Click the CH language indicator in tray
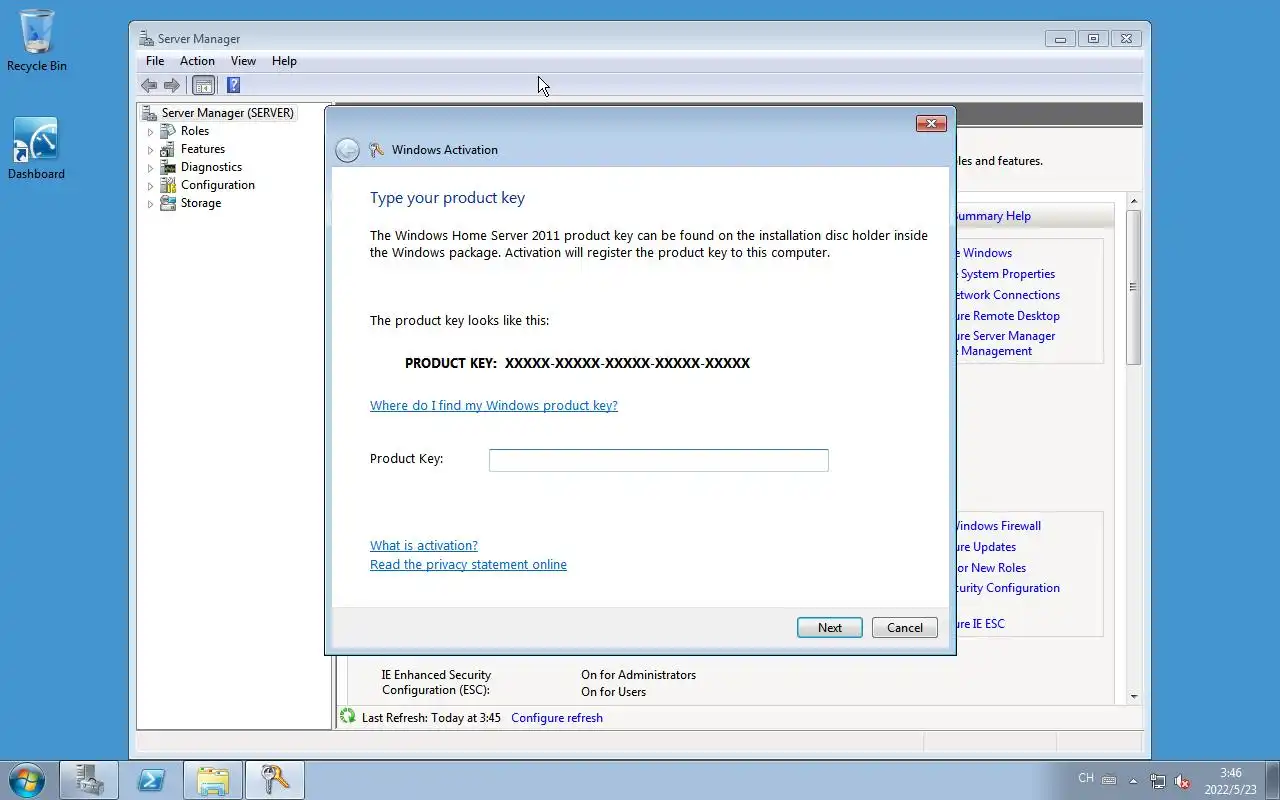Screen dimensions: 1280x800 (x=1086, y=778)
